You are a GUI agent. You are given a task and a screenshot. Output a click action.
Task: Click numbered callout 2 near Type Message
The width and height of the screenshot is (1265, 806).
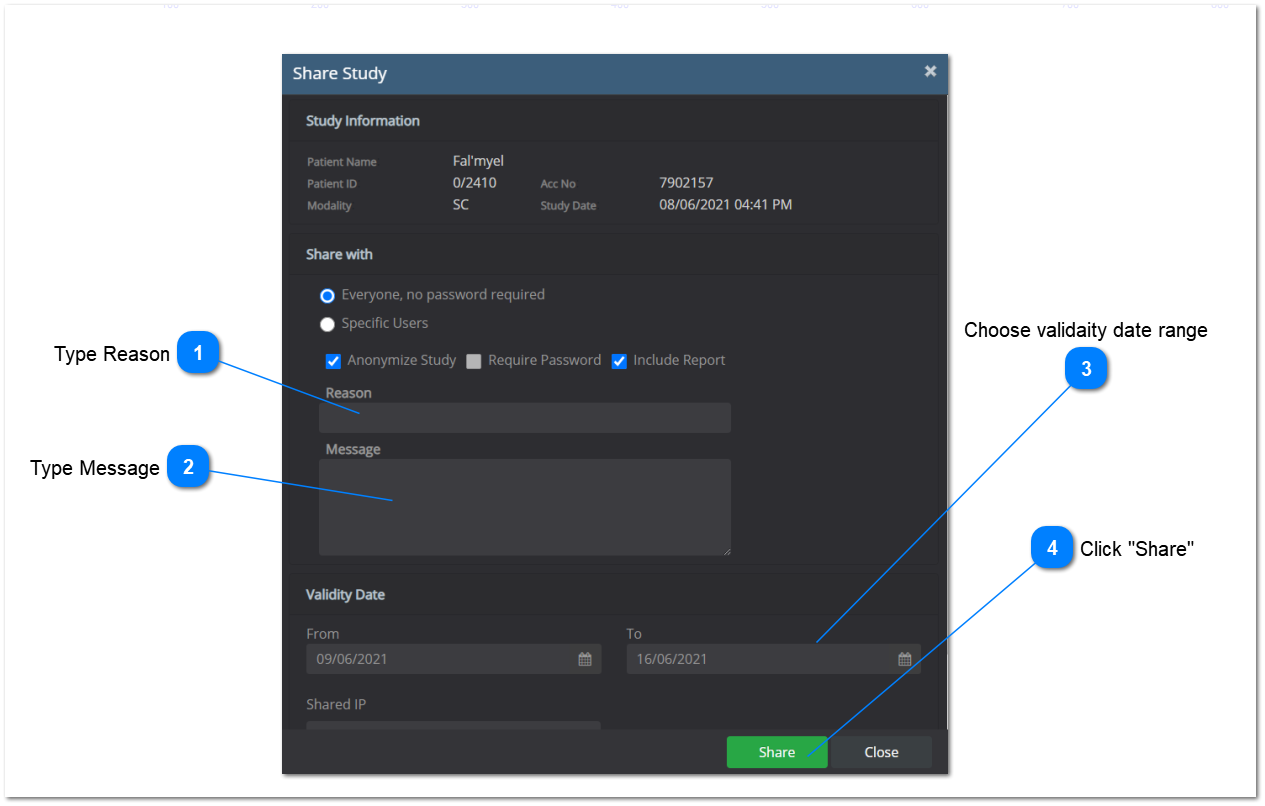(189, 466)
